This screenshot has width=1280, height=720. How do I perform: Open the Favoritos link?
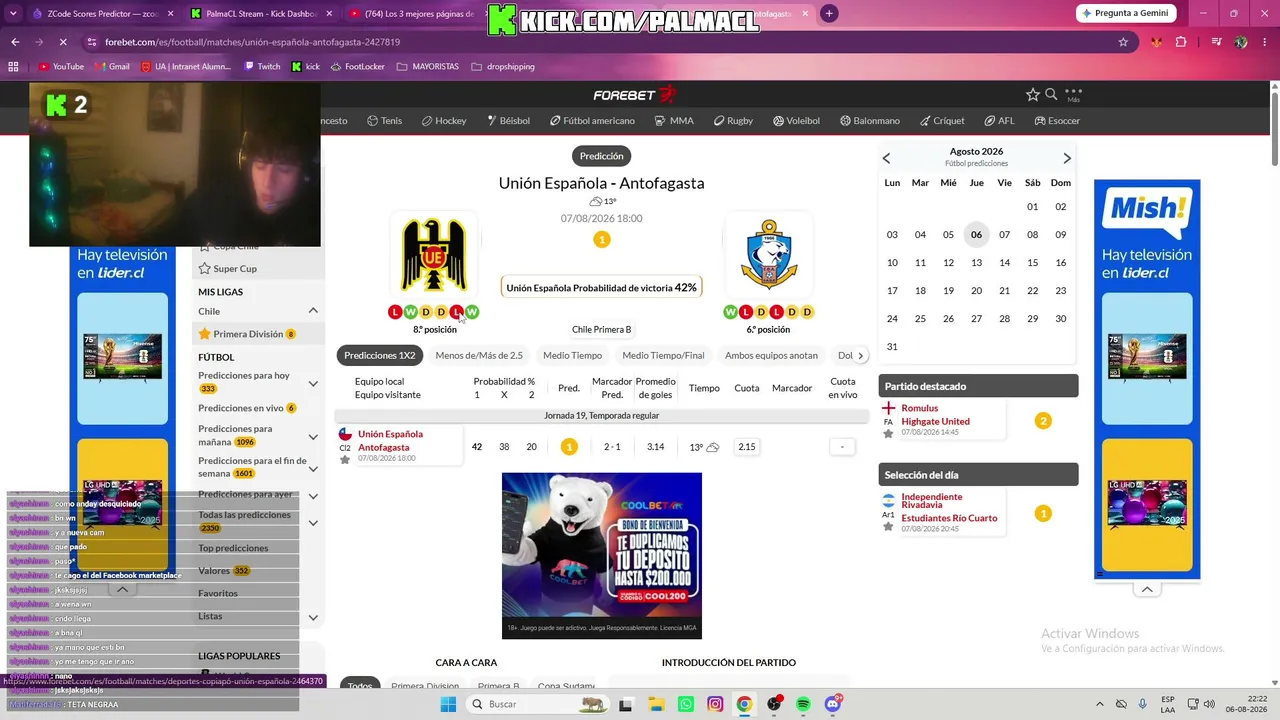[x=218, y=593]
